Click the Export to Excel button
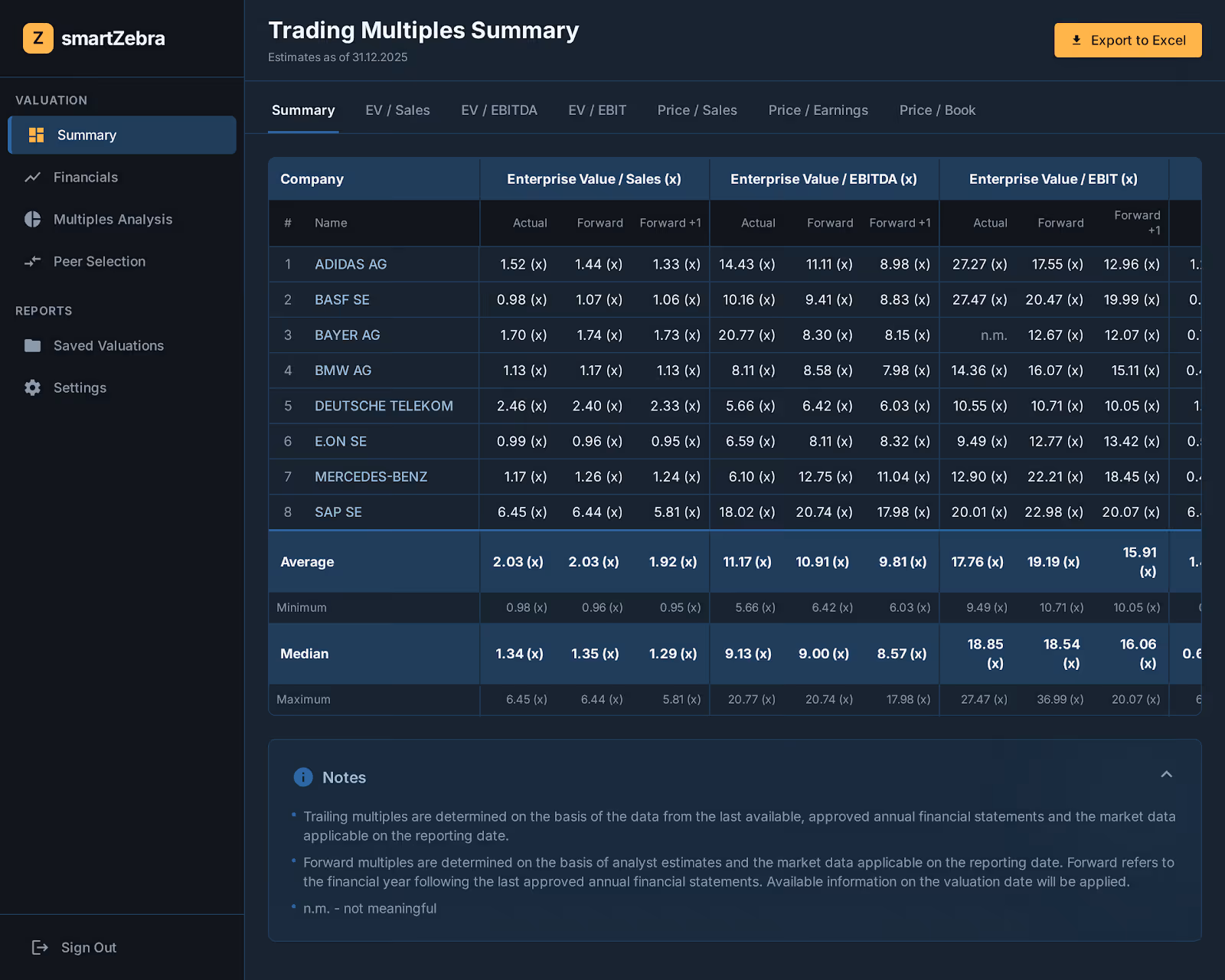This screenshot has width=1225, height=980. (1127, 40)
